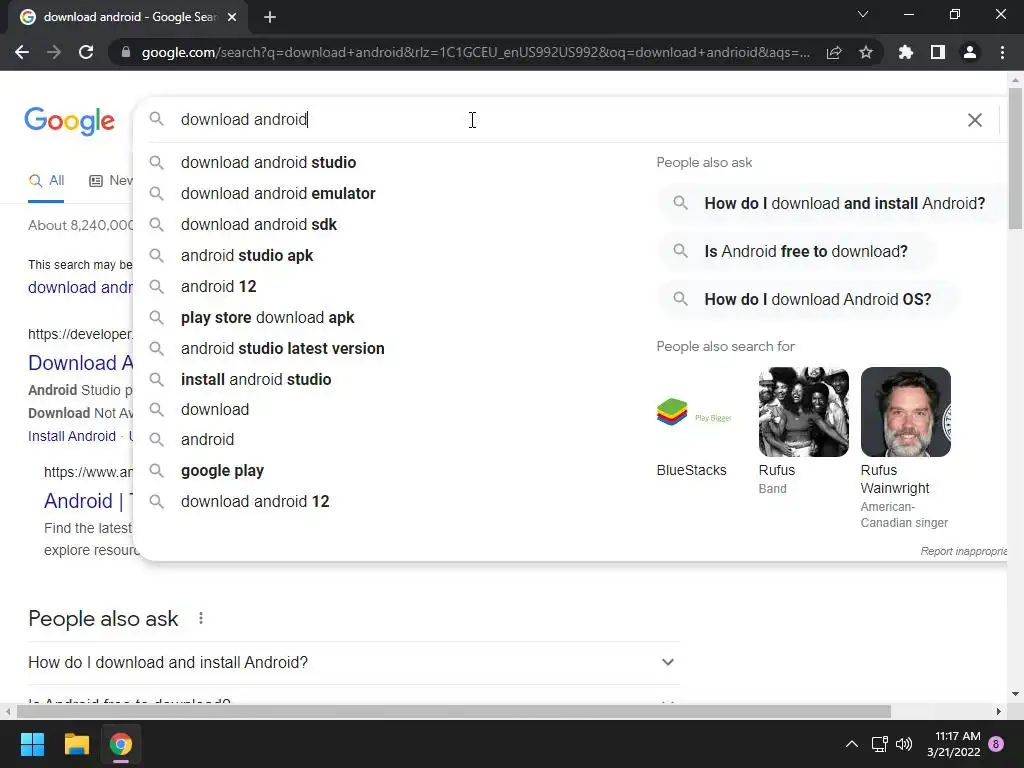Open the clock showing 11:17 AM

pos(953,744)
